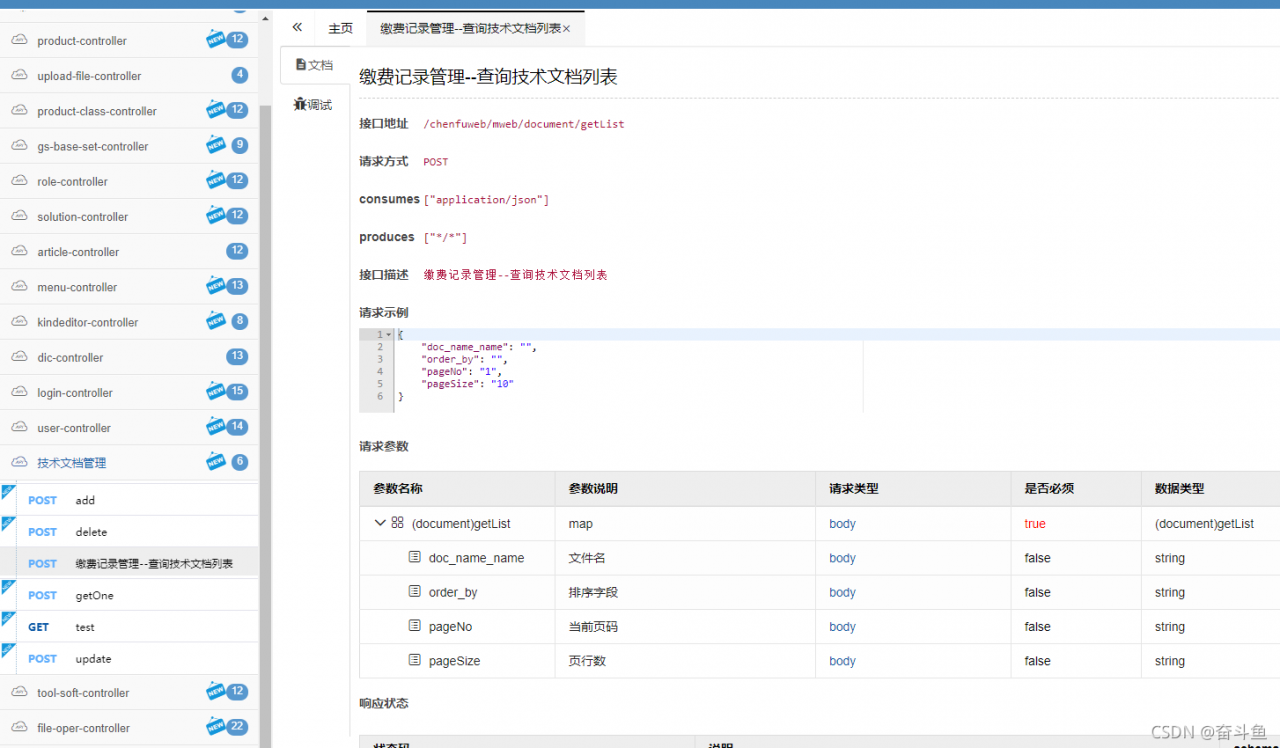Click the cloud icon beside login-controller
Image resolution: width=1280 pixels, height=748 pixels.
click(x=19, y=392)
